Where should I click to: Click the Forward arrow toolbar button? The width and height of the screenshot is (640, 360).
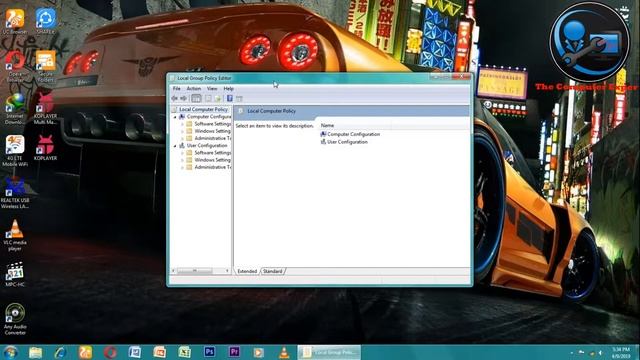click(184, 98)
